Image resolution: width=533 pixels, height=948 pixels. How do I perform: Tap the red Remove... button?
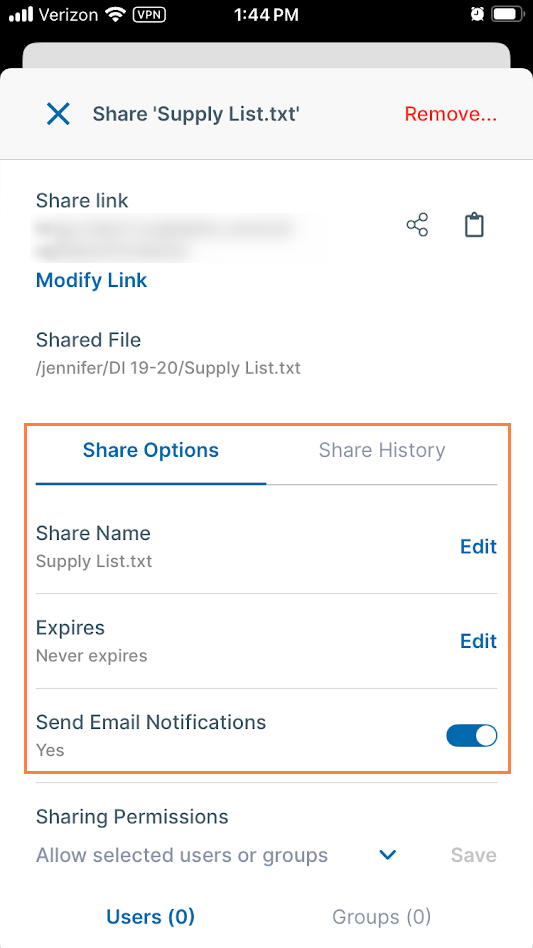(451, 114)
